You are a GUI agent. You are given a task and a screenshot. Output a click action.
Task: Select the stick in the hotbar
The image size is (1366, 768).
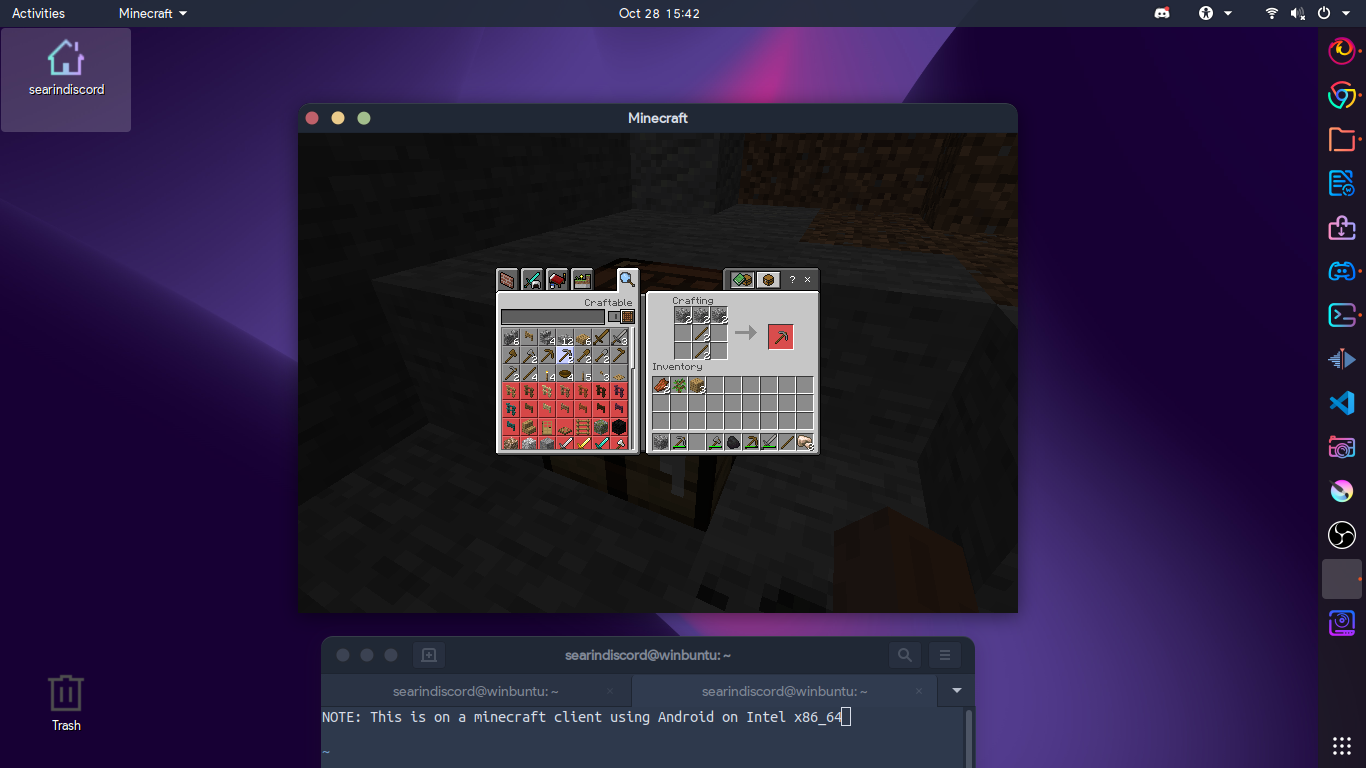click(787, 442)
